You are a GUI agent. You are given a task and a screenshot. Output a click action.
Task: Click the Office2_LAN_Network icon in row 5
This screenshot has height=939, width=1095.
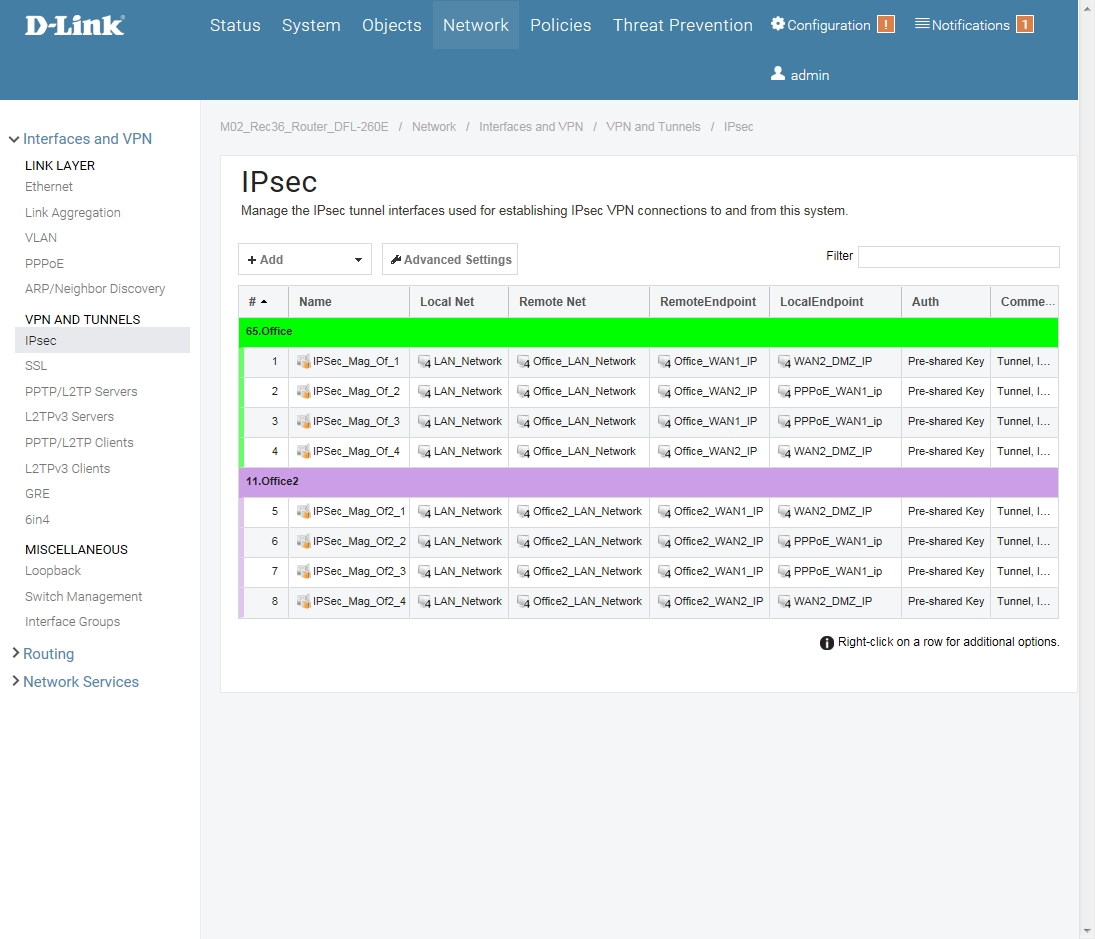click(x=523, y=512)
